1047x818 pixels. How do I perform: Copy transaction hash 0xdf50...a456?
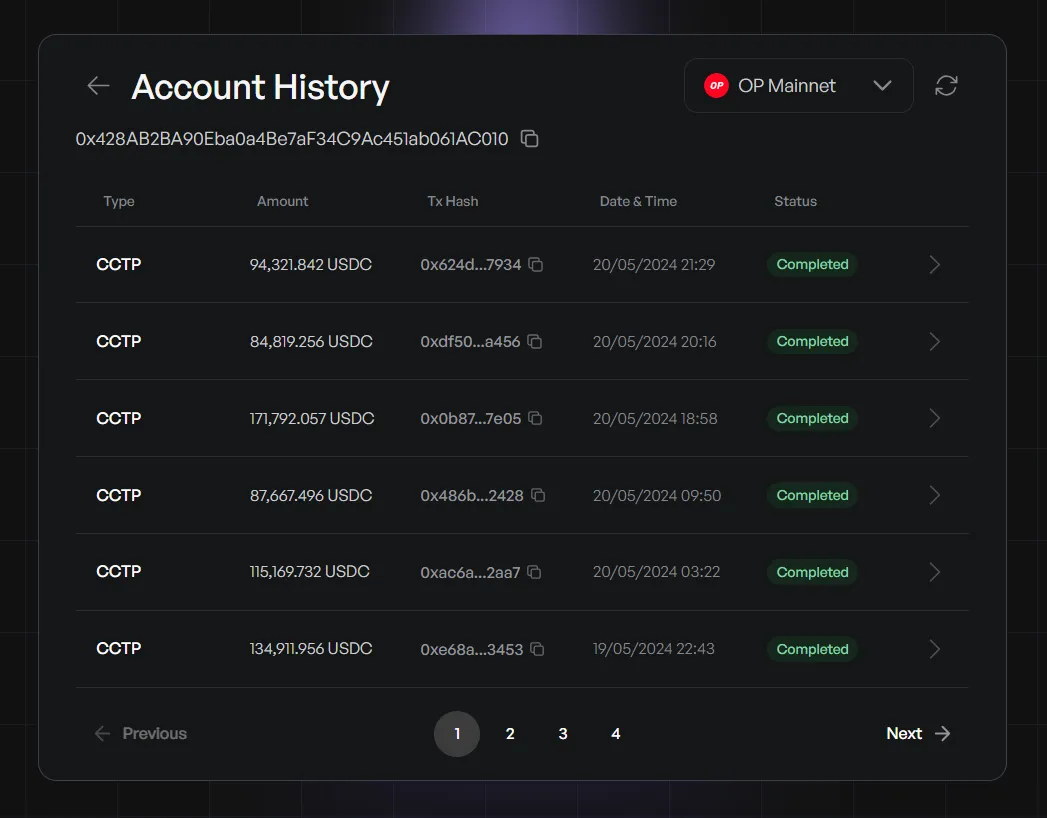tap(536, 341)
